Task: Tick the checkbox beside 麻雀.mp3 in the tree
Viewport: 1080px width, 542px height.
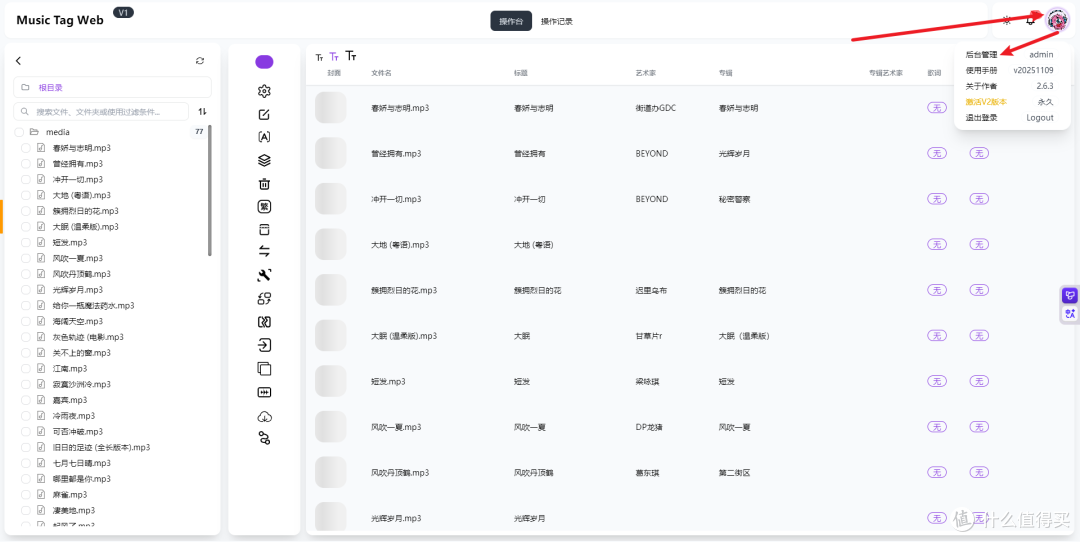Action: 25,495
